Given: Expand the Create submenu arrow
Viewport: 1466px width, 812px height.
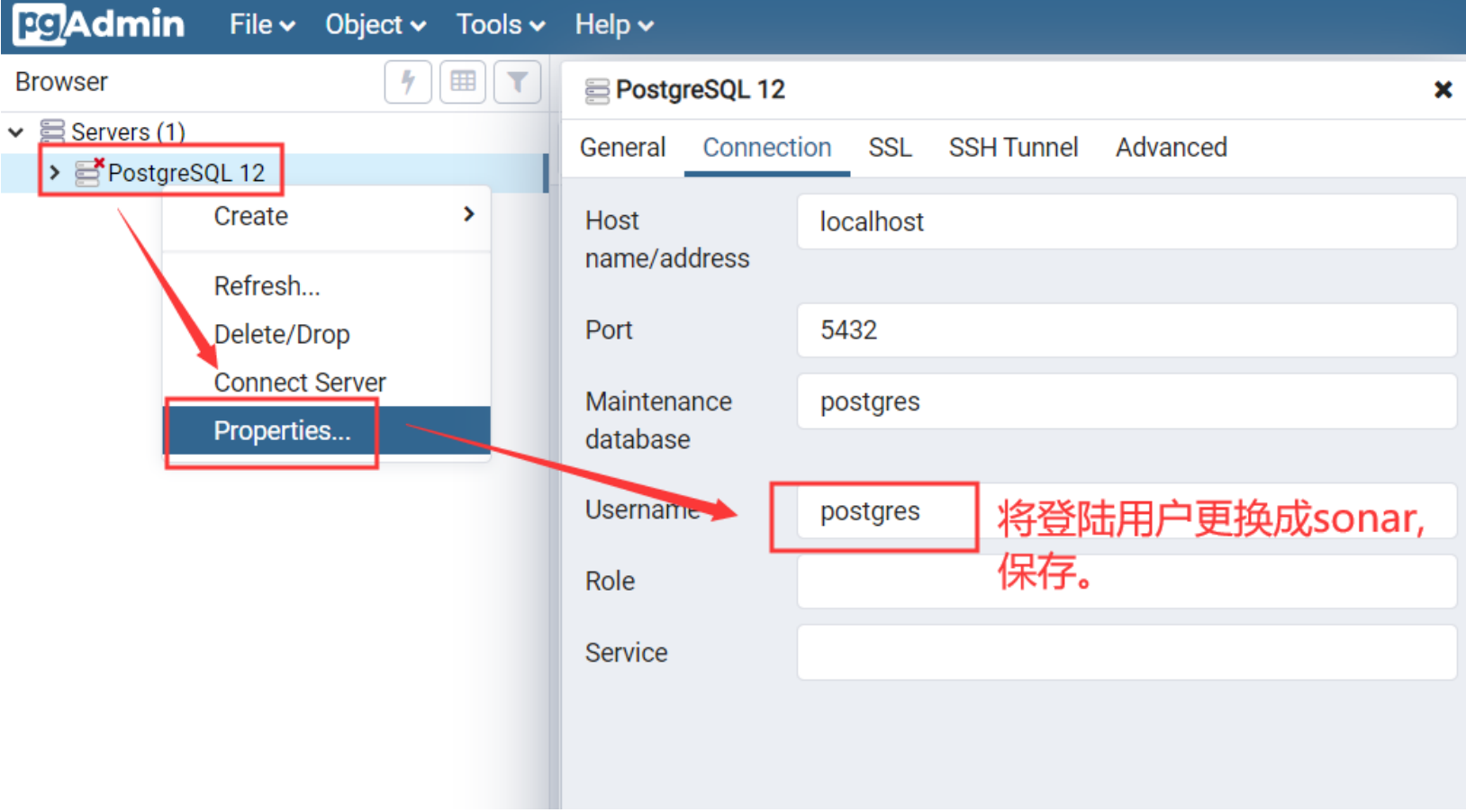Looking at the screenshot, I should coord(468,214).
